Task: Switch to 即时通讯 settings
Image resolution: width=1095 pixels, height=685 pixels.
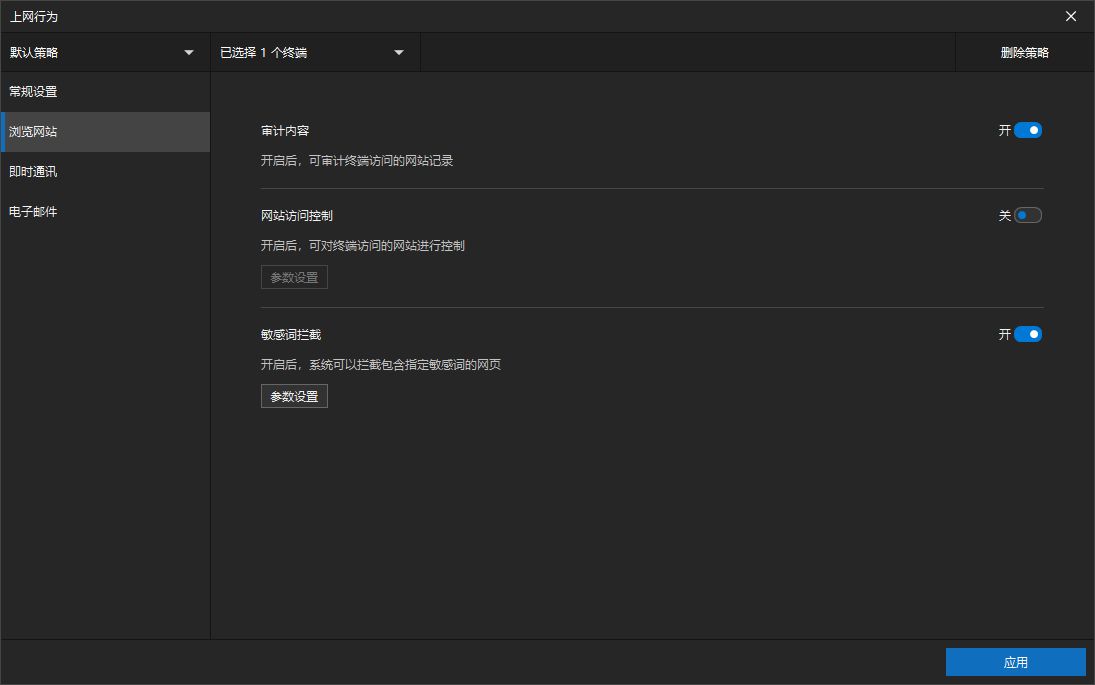Action: [x=105, y=172]
